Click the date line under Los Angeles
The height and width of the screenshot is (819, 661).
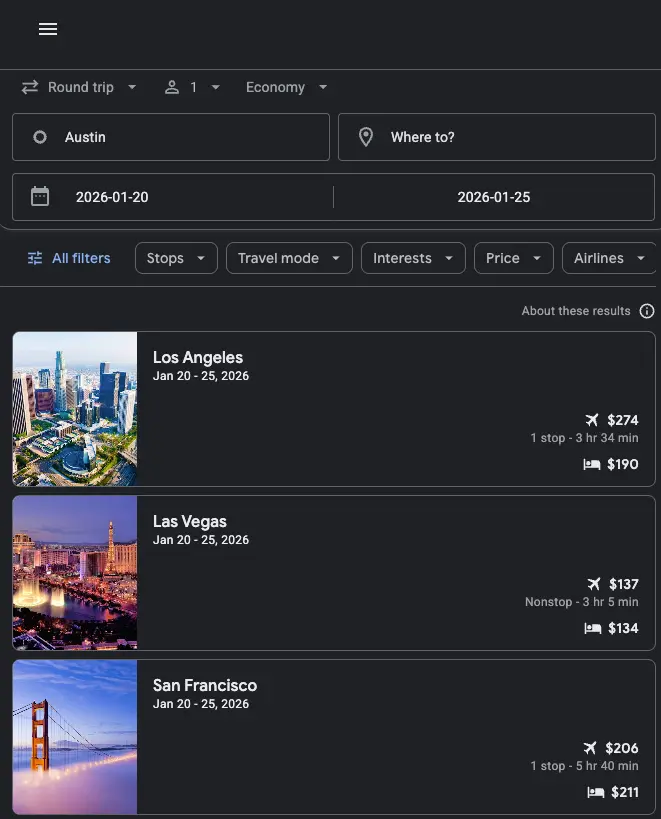(201, 376)
